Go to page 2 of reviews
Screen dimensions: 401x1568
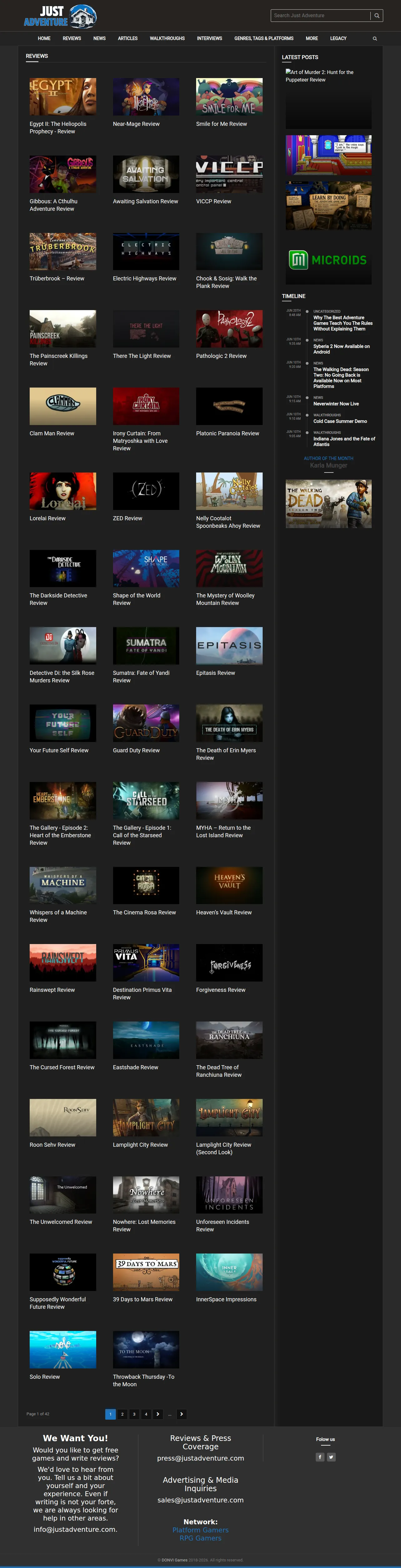(122, 1414)
